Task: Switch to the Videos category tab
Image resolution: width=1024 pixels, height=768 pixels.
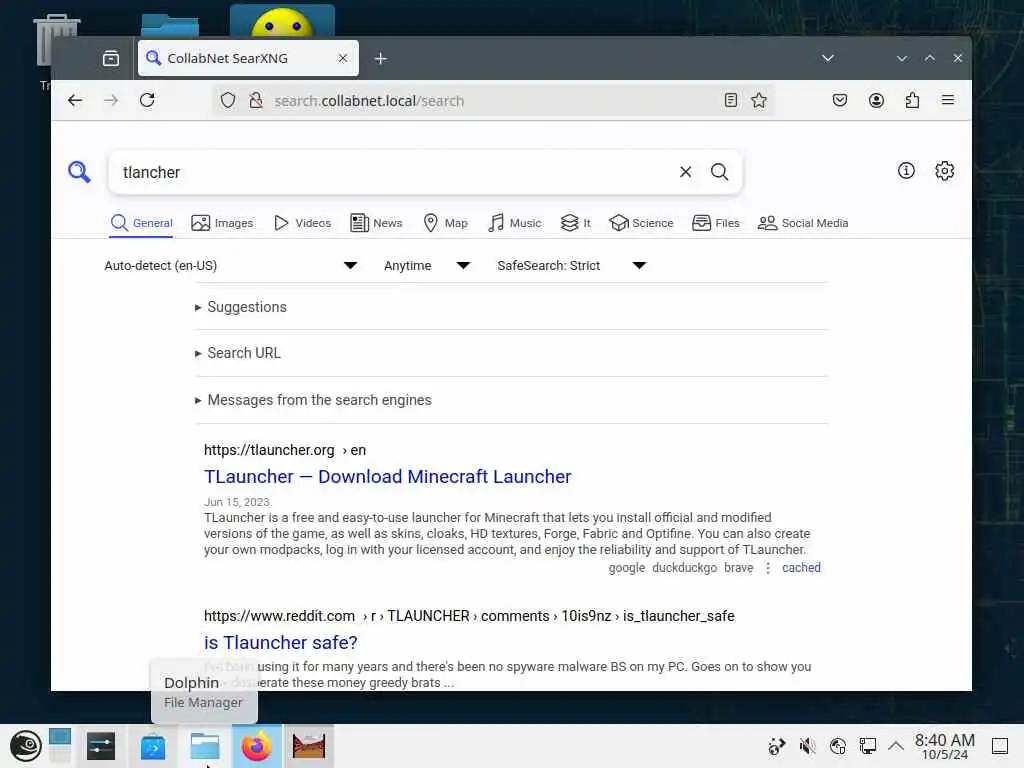Action: point(302,223)
